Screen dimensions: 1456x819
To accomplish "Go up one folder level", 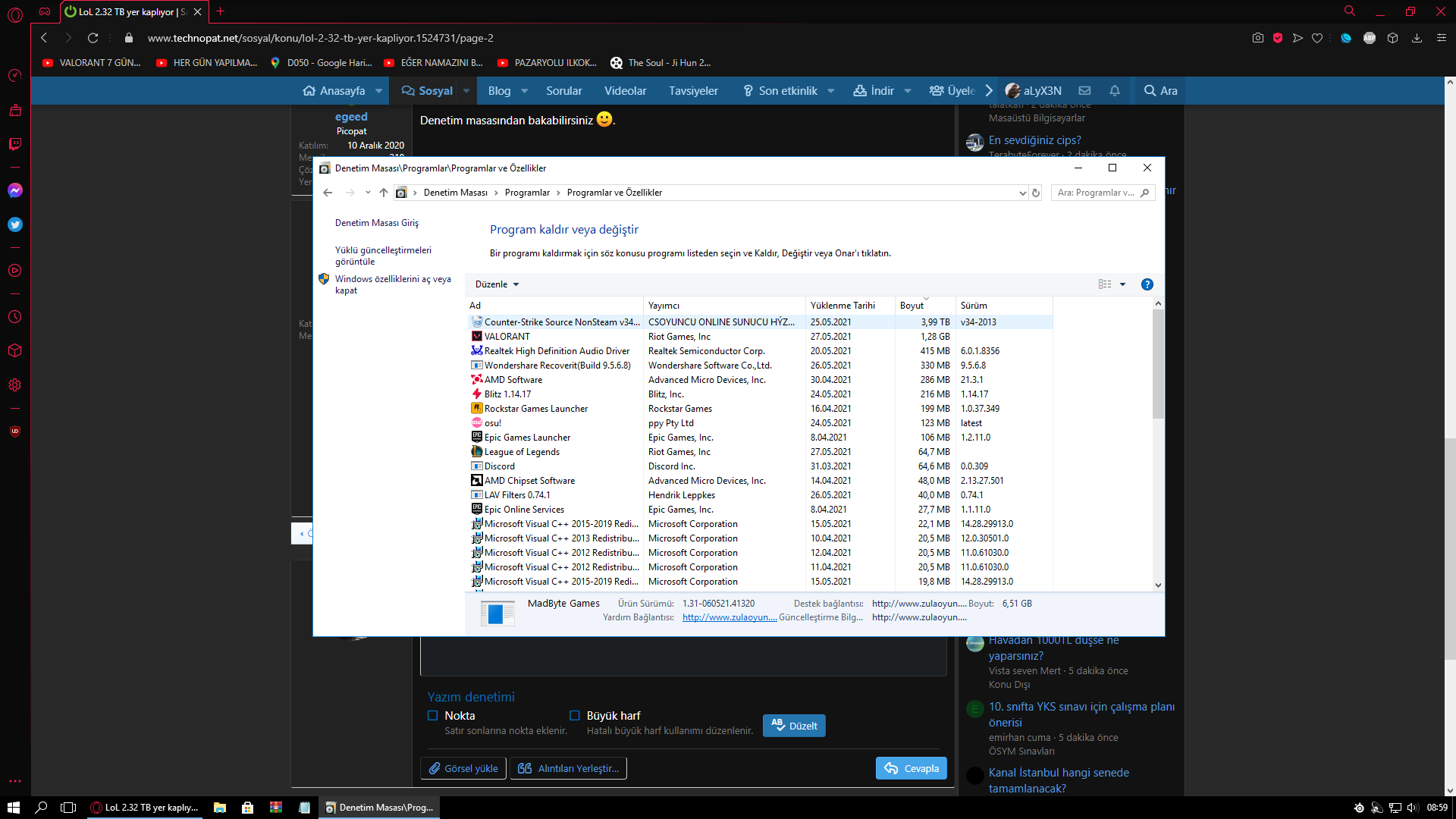I will (x=384, y=193).
